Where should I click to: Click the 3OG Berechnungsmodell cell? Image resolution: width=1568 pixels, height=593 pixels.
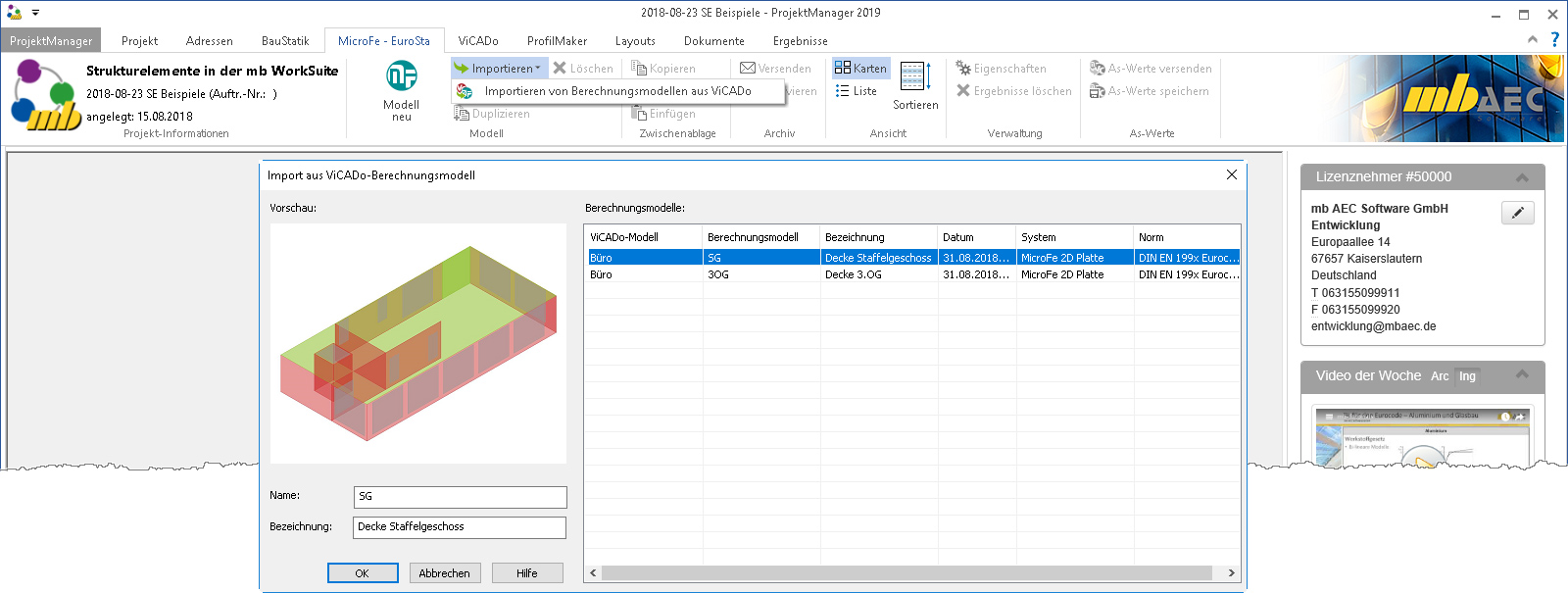pos(761,274)
